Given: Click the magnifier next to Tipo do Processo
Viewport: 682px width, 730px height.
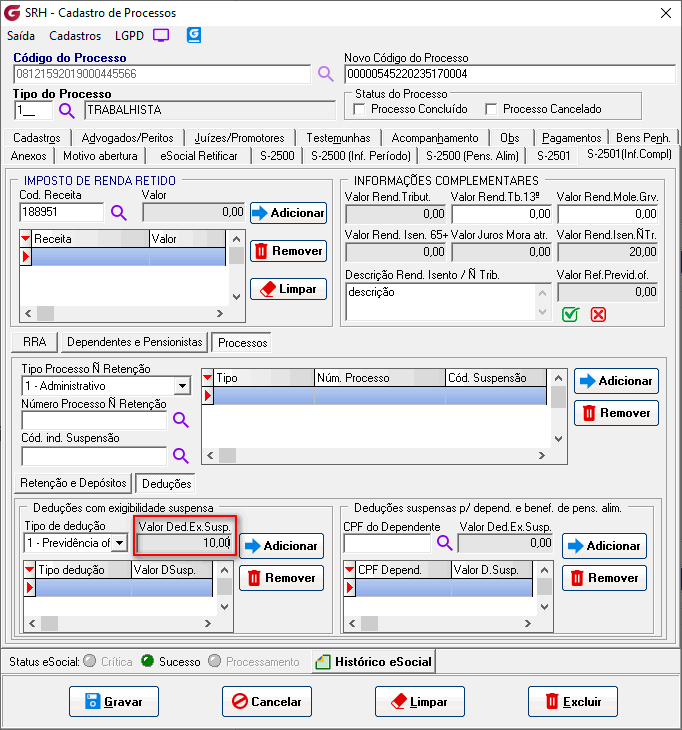Looking at the screenshot, I should (66, 110).
